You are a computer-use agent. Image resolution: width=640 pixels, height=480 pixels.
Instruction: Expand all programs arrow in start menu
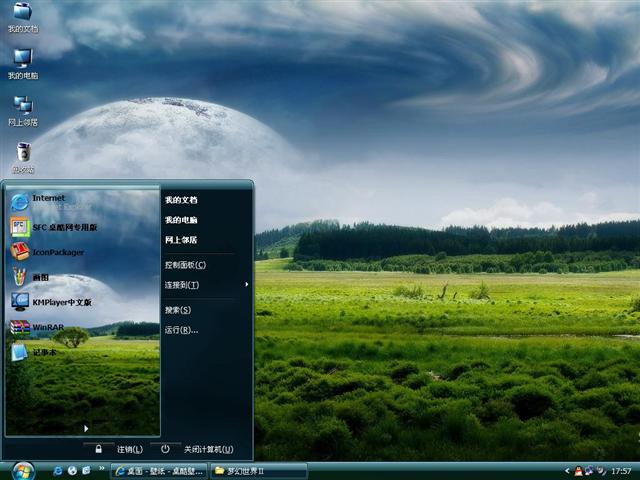point(86,428)
